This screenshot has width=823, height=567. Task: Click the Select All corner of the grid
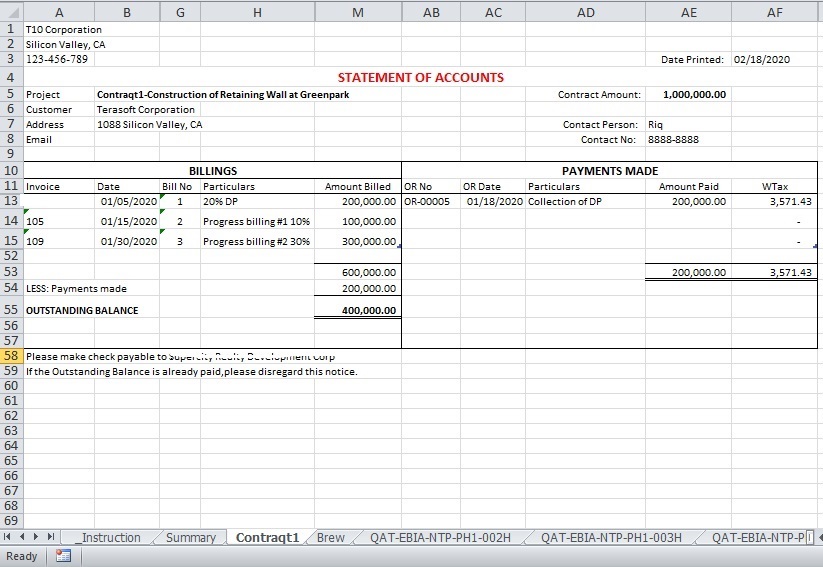click(10, 11)
